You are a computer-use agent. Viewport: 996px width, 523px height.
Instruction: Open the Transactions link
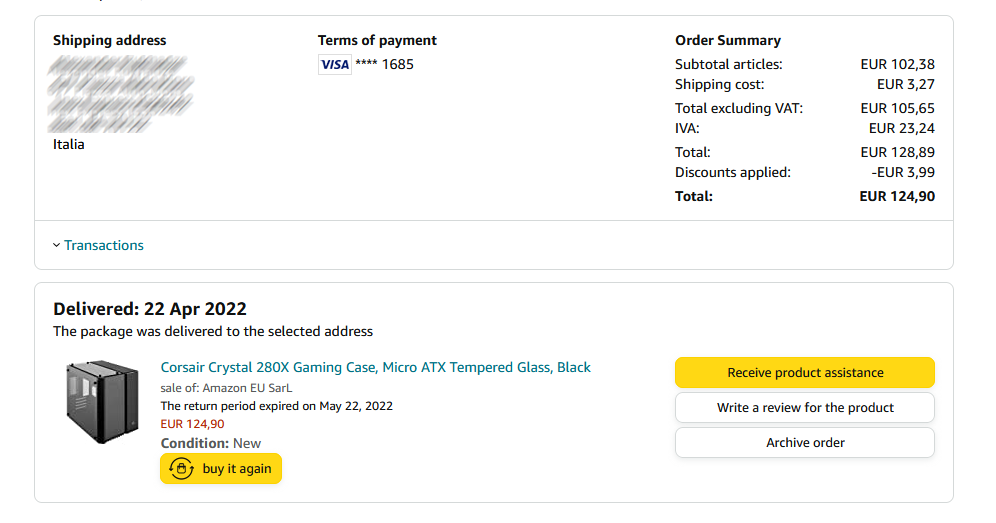point(104,245)
